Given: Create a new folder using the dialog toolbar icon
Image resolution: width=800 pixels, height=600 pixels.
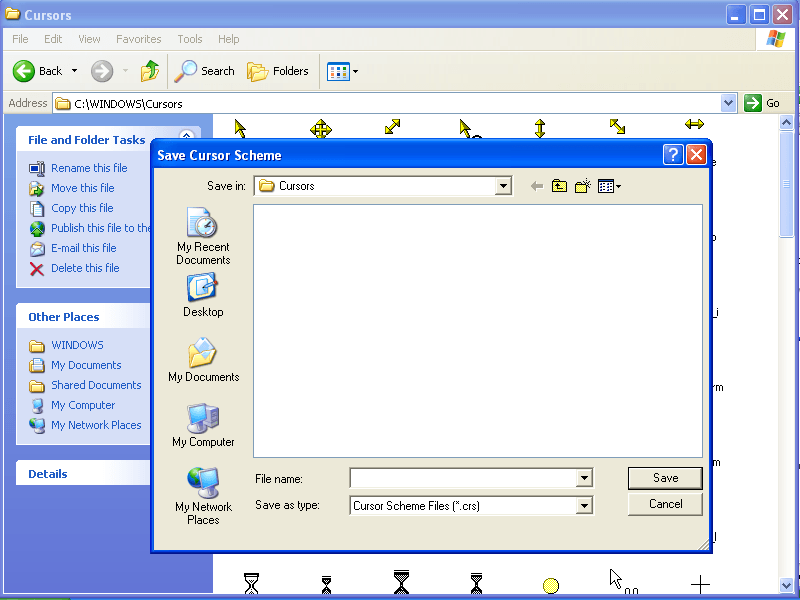Looking at the screenshot, I should [581, 185].
